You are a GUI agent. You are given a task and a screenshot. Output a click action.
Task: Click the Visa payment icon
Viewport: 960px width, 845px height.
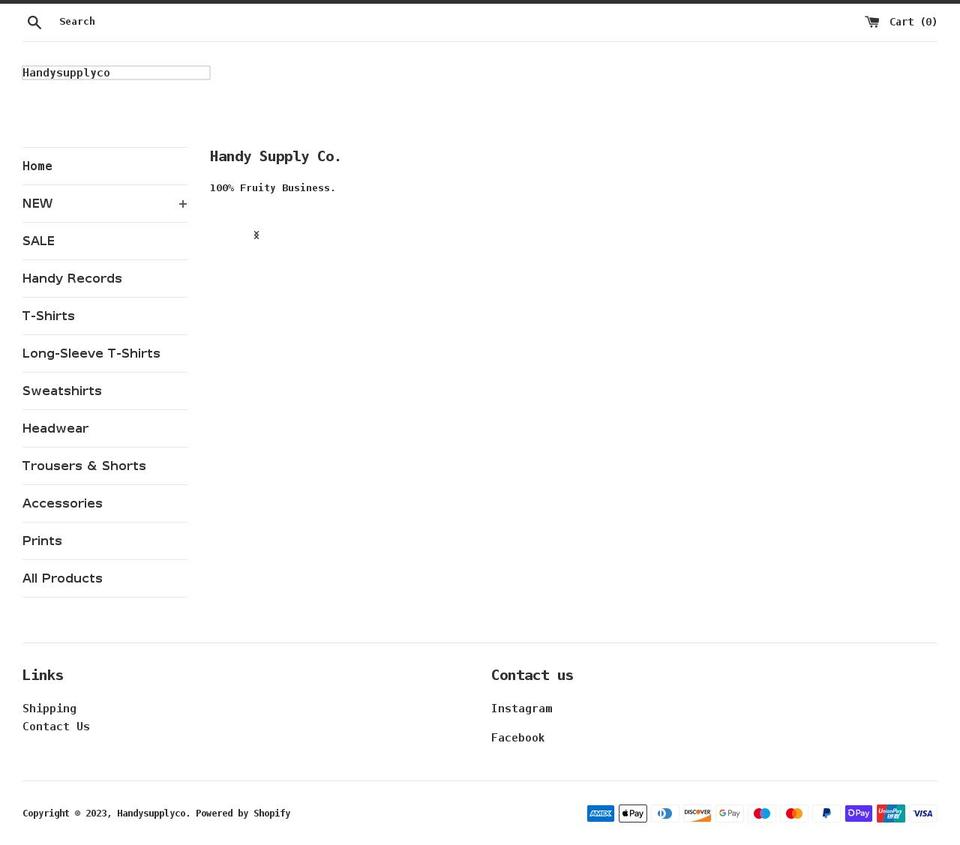922,813
